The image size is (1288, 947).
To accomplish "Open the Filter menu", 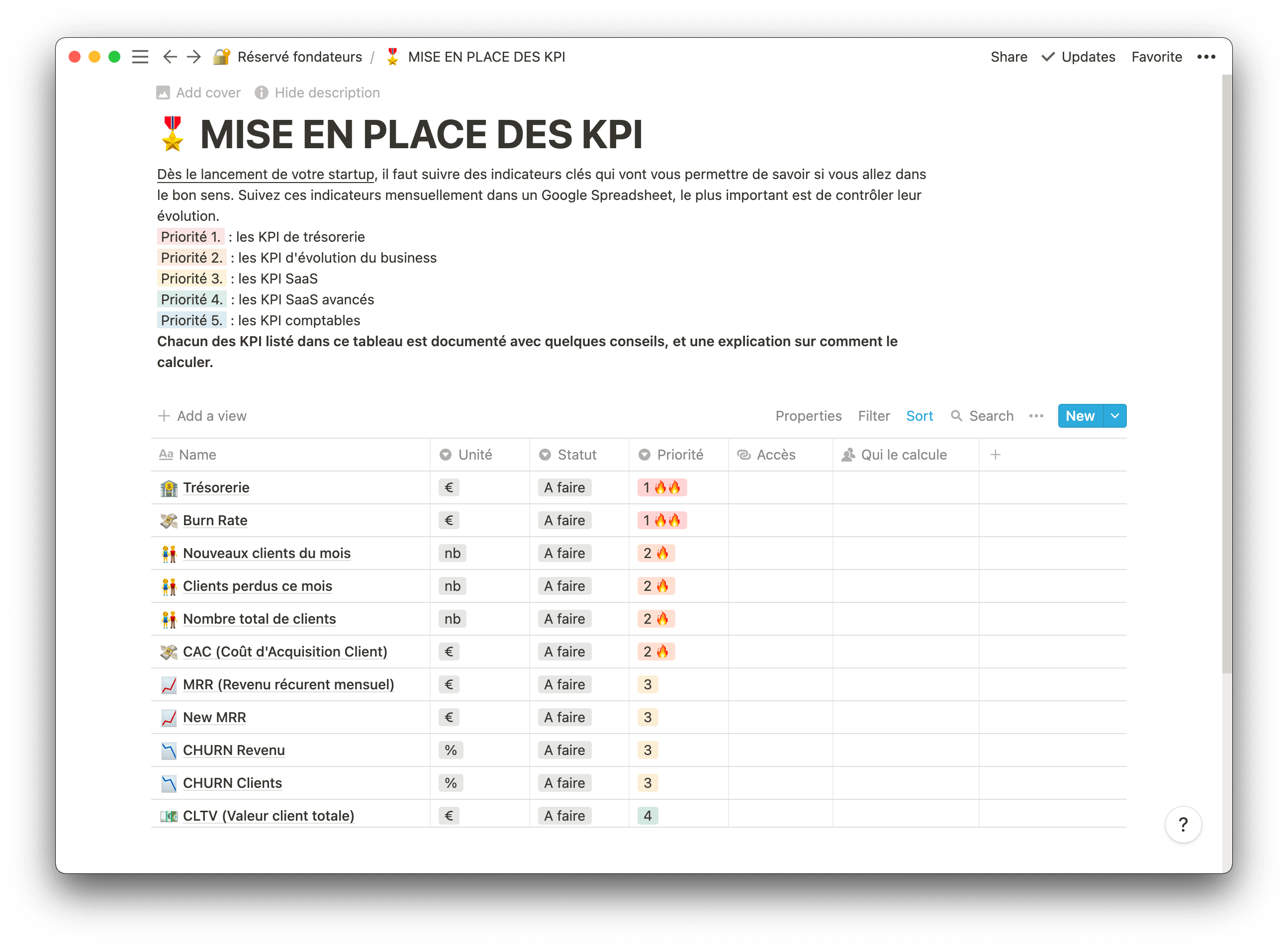I will point(873,416).
